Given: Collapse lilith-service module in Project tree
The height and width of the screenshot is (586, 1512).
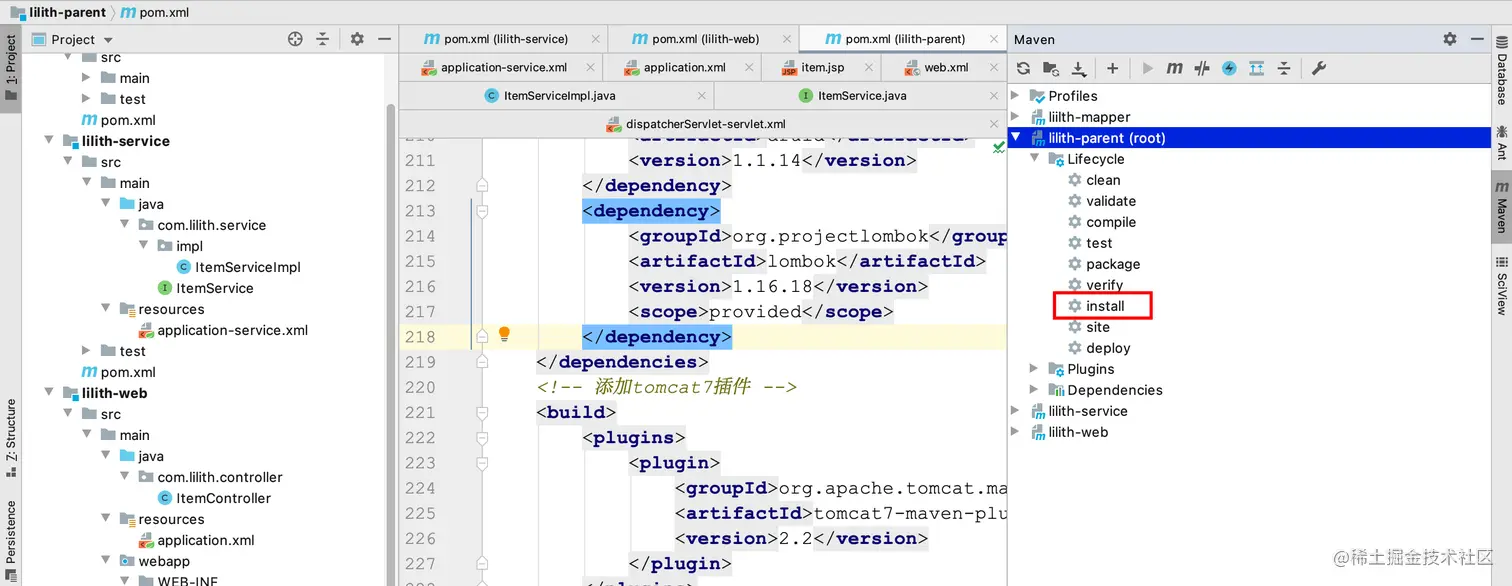Looking at the screenshot, I should coord(49,141).
